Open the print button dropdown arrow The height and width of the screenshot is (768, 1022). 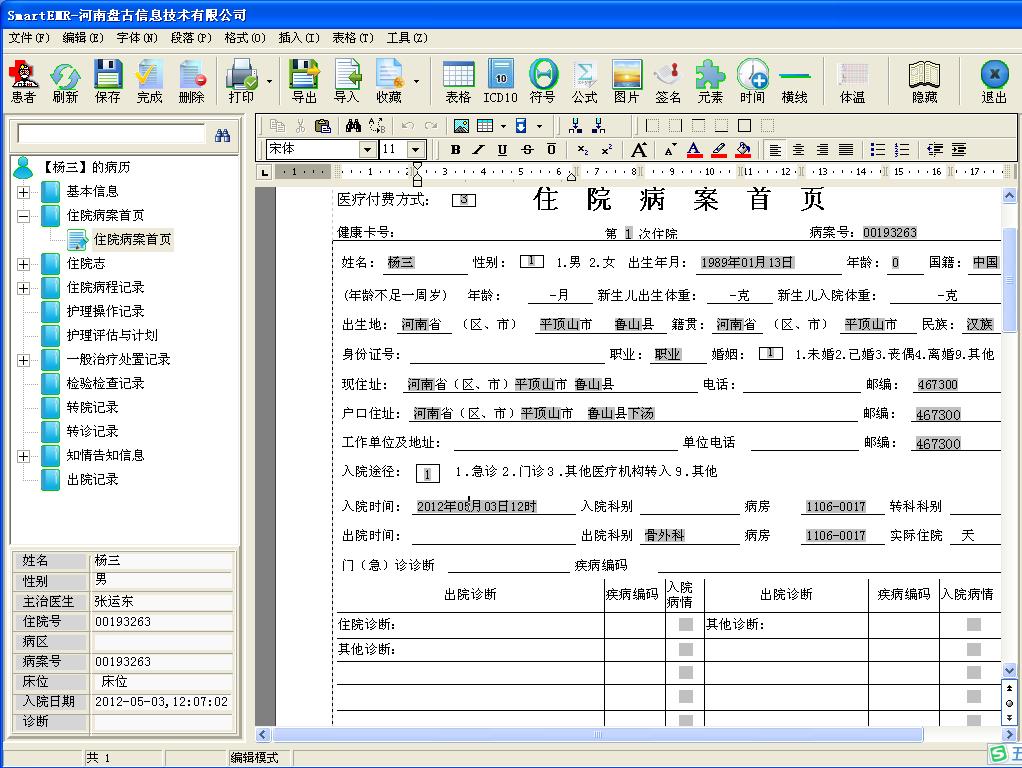click(x=269, y=81)
